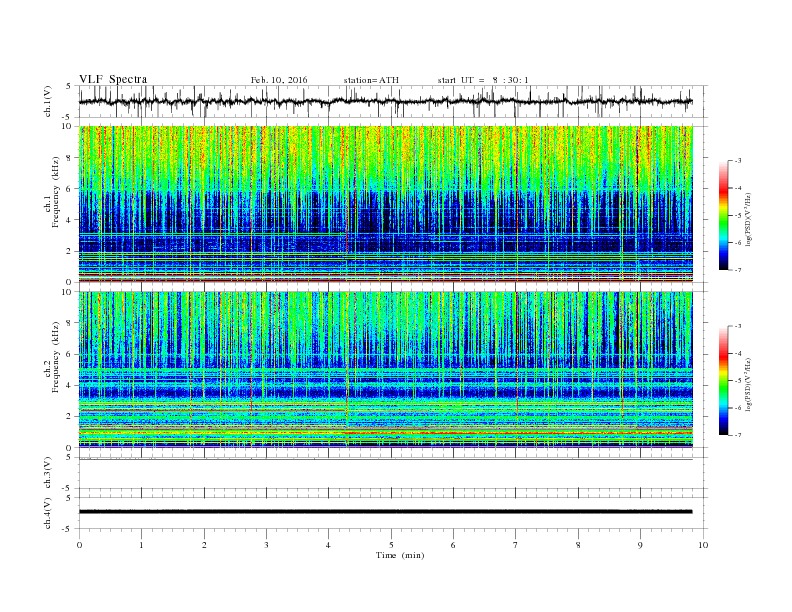Click the "Time (min)" x-axis label
792x612 pixels.
tap(400, 555)
